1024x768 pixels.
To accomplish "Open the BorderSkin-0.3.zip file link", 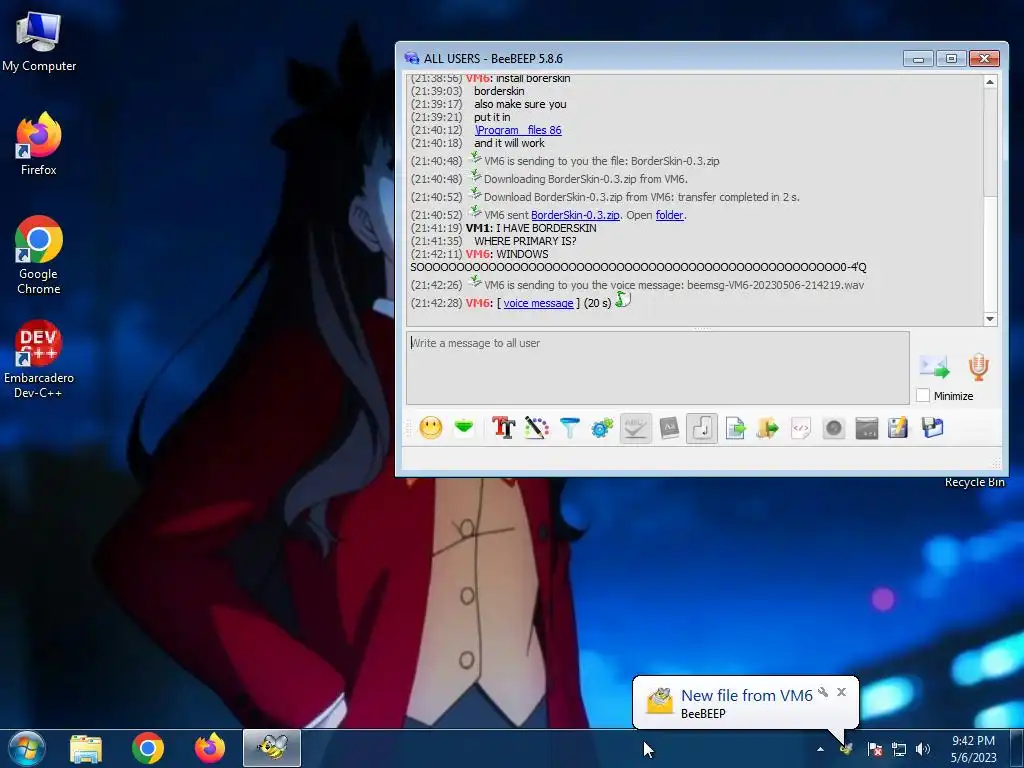I will pyautogui.click(x=575, y=215).
